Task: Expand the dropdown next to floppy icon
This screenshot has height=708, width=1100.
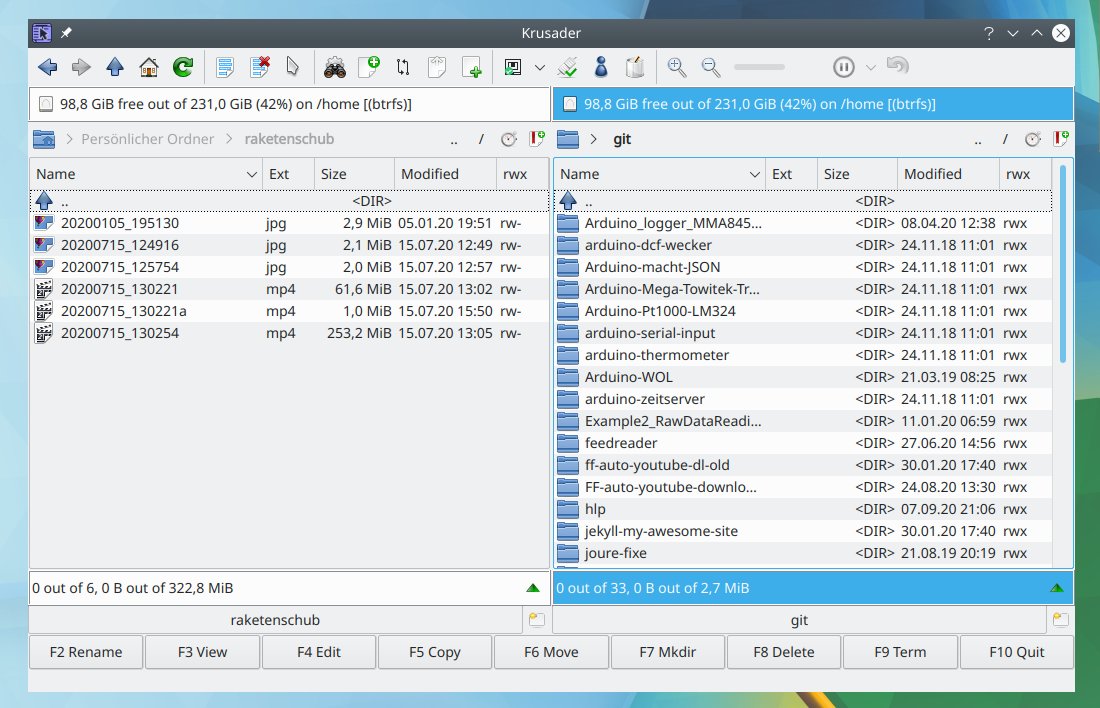Action: (x=539, y=68)
